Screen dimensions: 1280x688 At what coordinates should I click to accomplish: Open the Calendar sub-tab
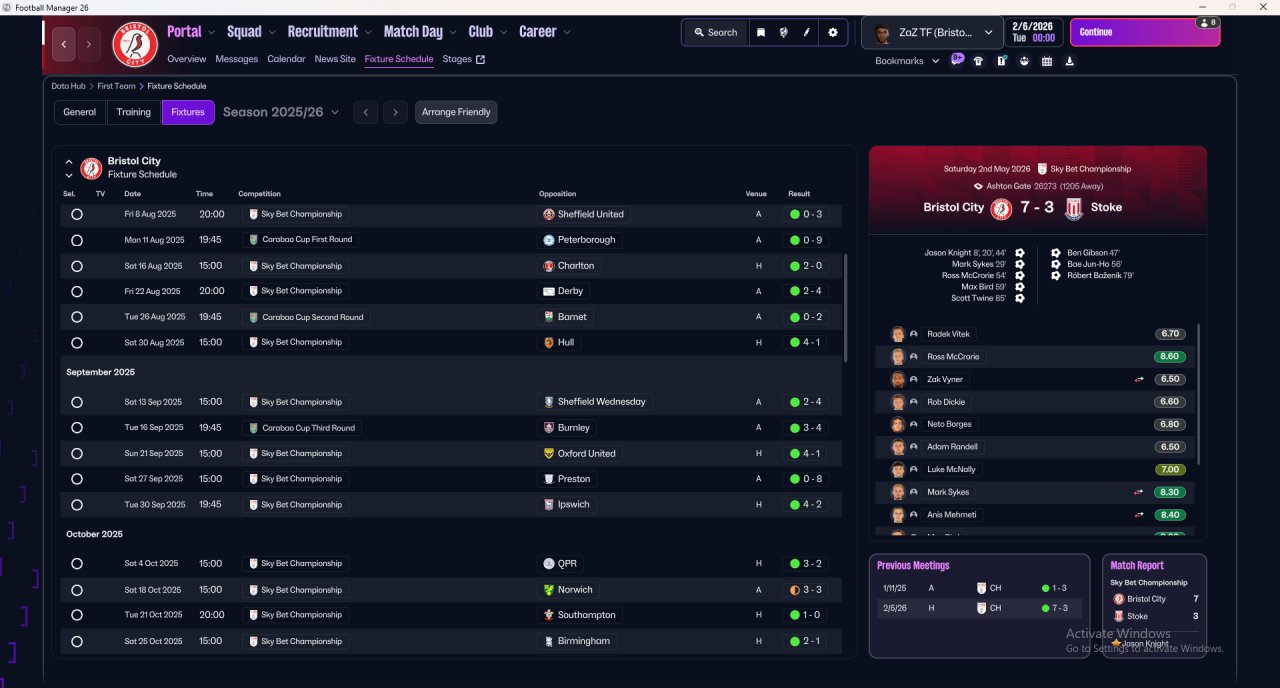point(287,59)
